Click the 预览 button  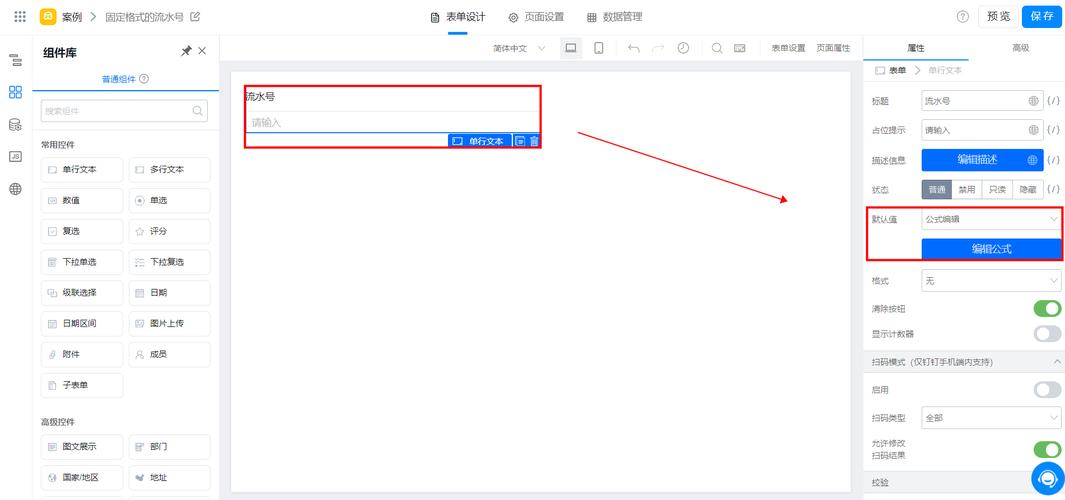point(998,17)
